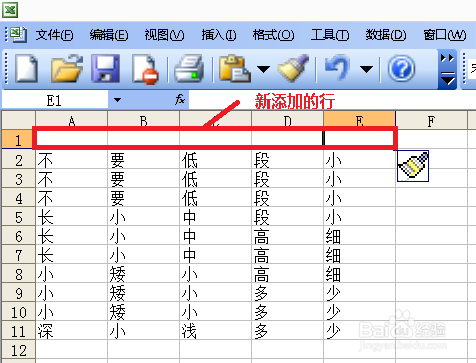Select row 2 header
Image resolution: width=476 pixels, height=363 pixels.
[x=19, y=160]
